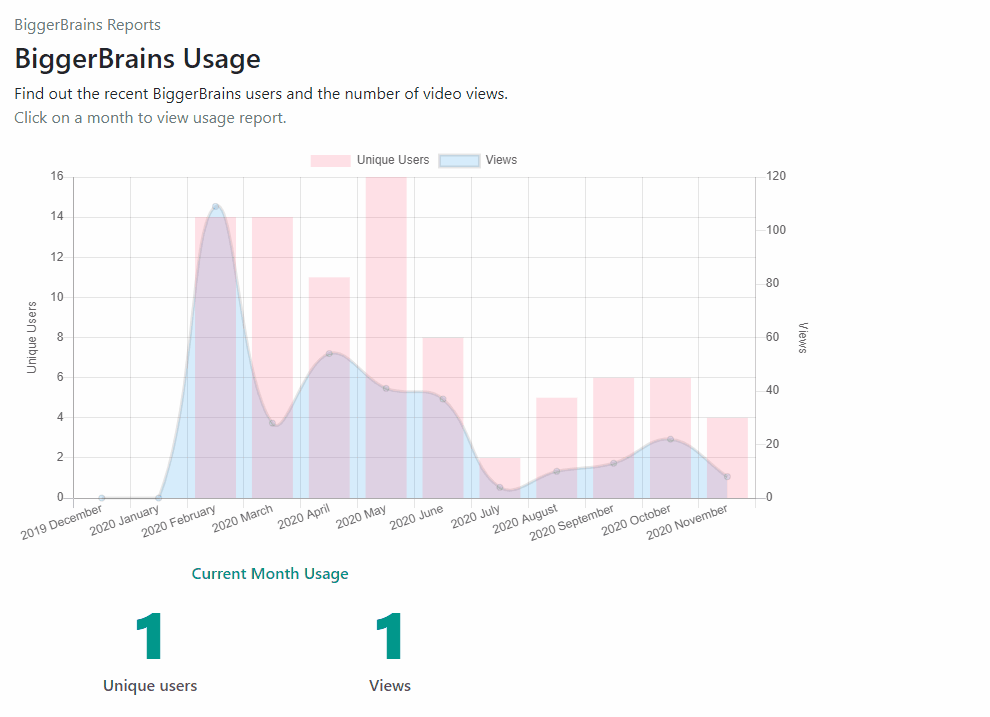Click the Unique Users legend label
The height and width of the screenshot is (717, 990).
(x=393, y=160)
